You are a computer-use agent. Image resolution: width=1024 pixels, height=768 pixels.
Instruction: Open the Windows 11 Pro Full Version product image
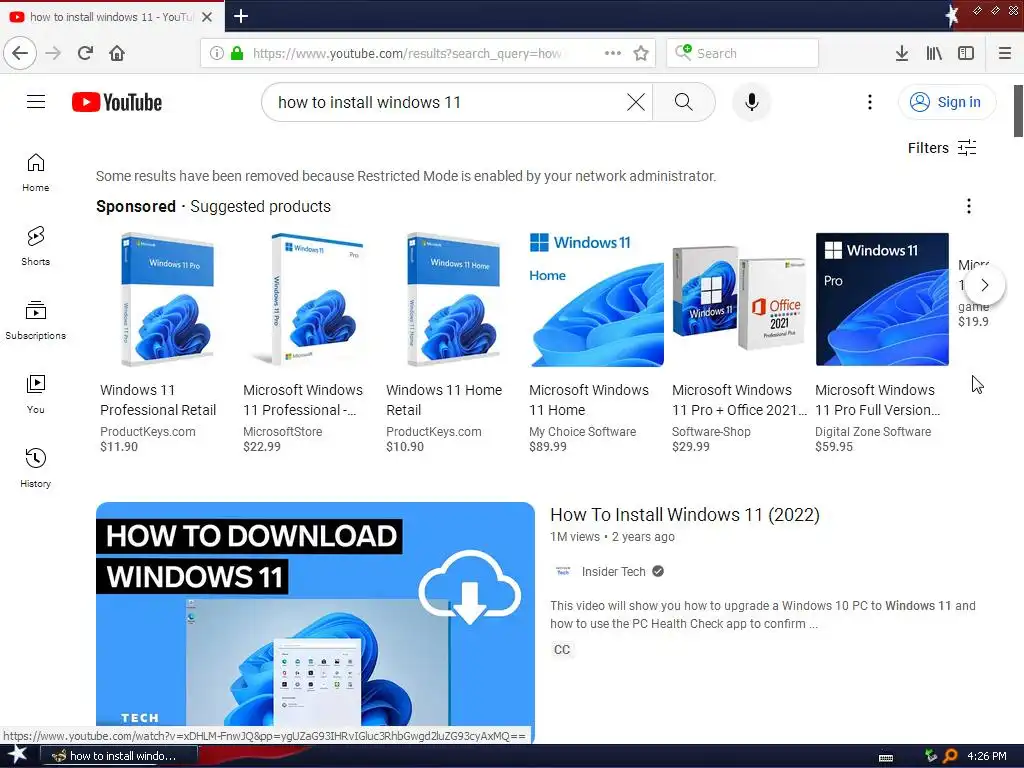coord(882,300)
